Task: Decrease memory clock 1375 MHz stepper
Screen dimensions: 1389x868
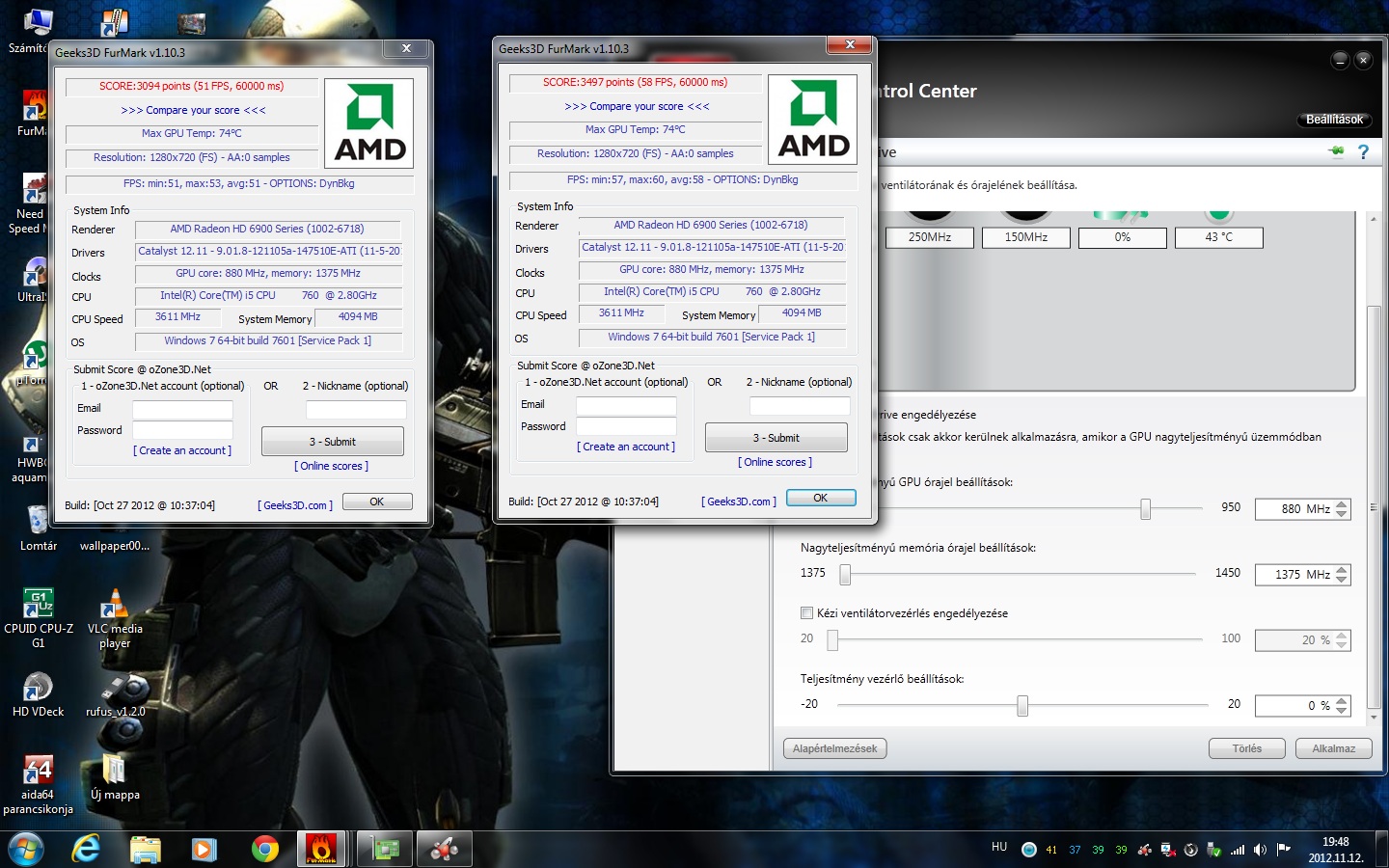Action: point(1342,580)
